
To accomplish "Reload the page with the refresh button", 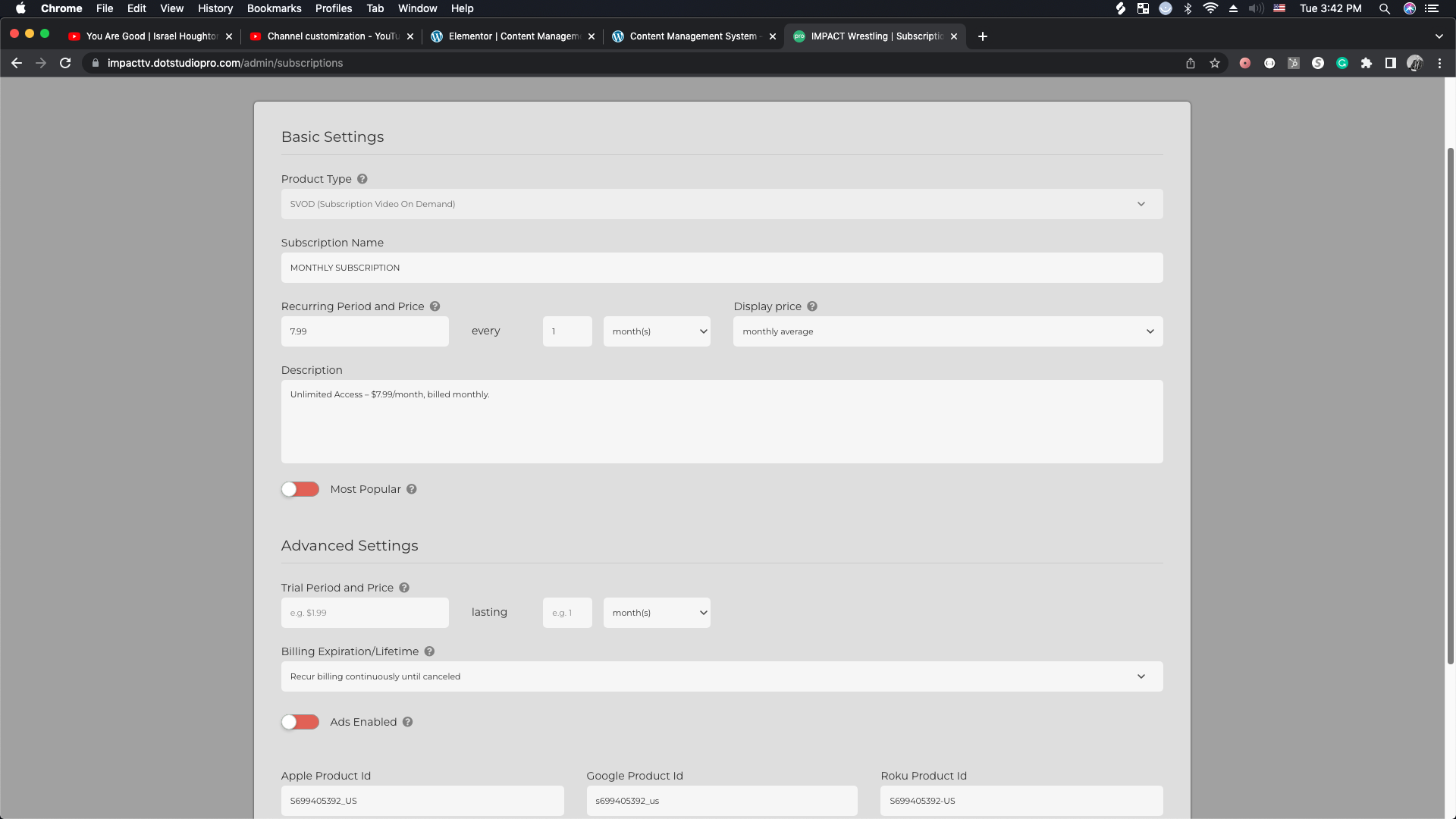I will pyautogui.click(x=65, y=63).
